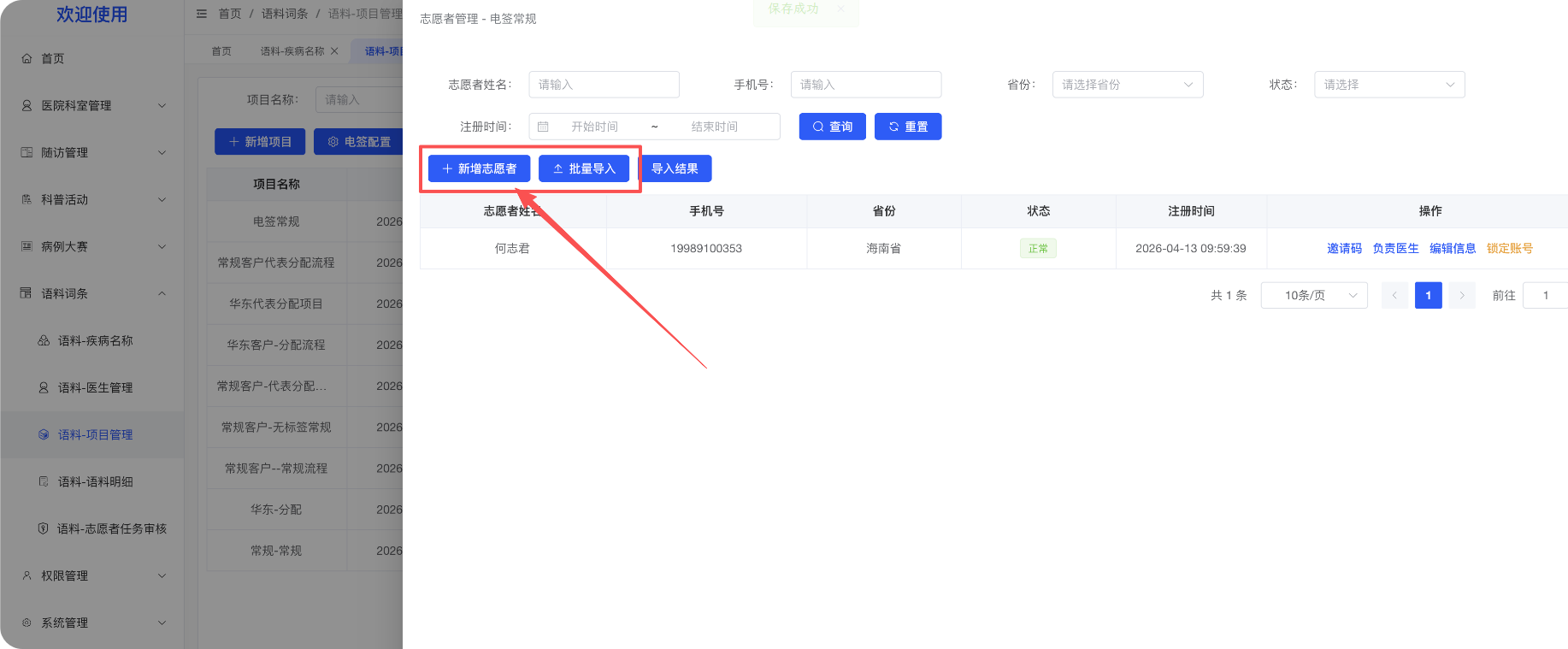Expand 病例大赛 menu
Image resolution: width=1568 pixels, height=649 pixels.
tap(162, 247)
